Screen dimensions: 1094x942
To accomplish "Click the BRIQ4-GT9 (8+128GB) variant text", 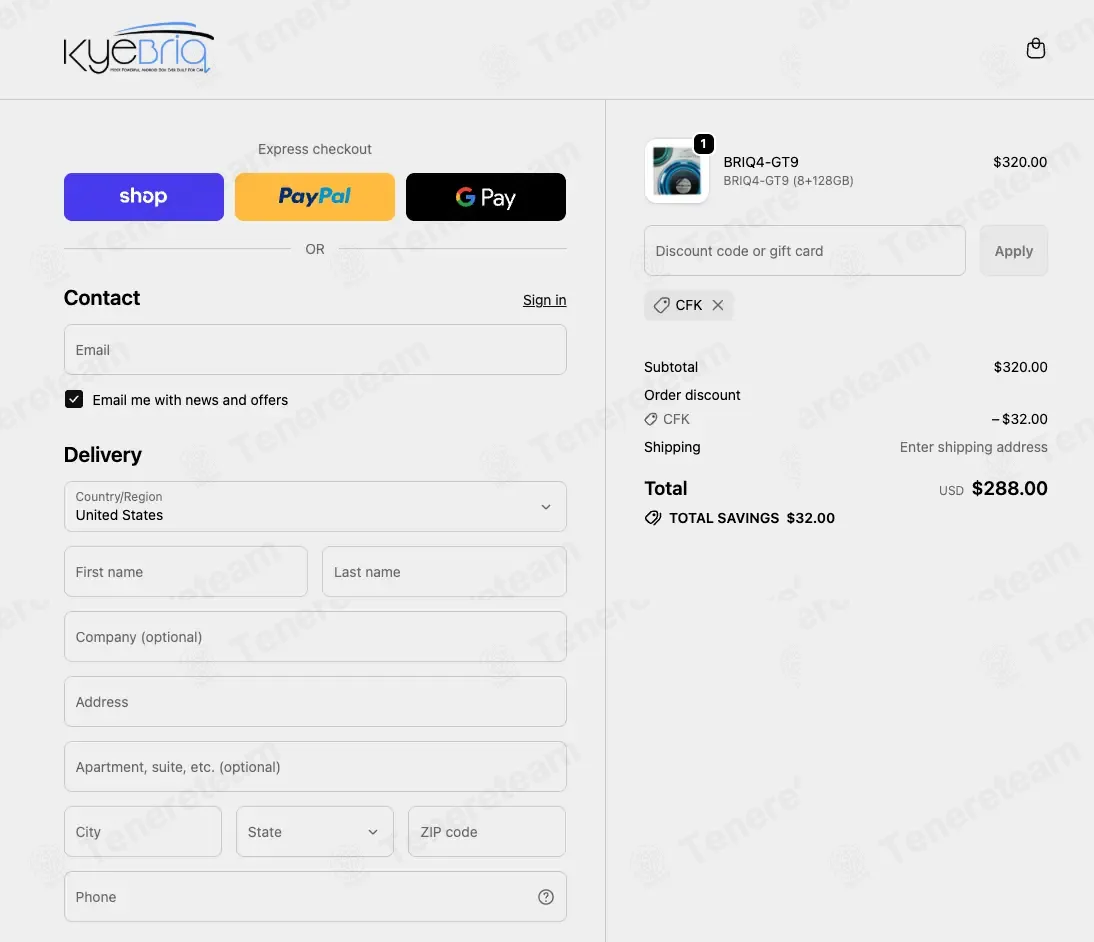I will point(788,181).
